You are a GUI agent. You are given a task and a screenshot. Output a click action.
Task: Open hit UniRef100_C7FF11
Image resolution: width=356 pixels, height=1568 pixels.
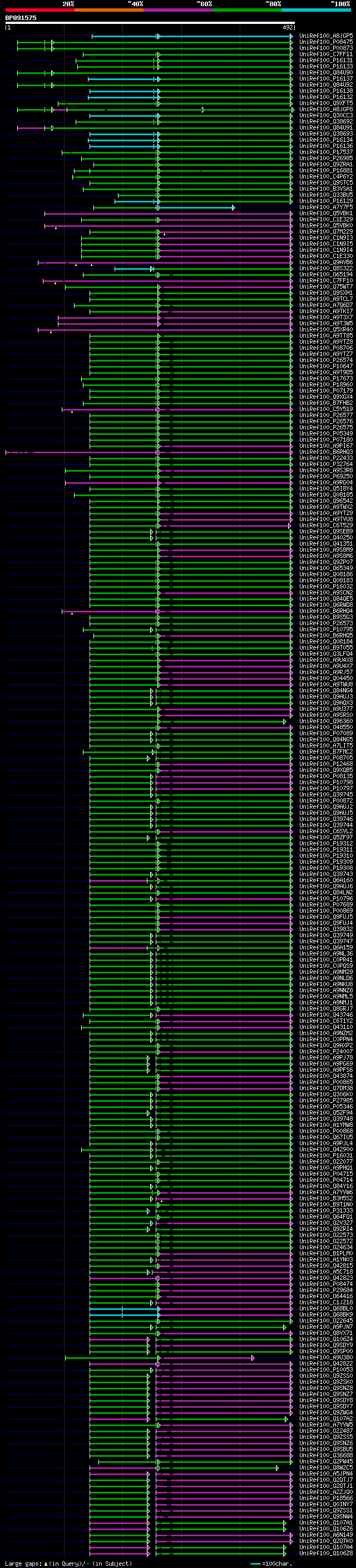tap(325, 54)
